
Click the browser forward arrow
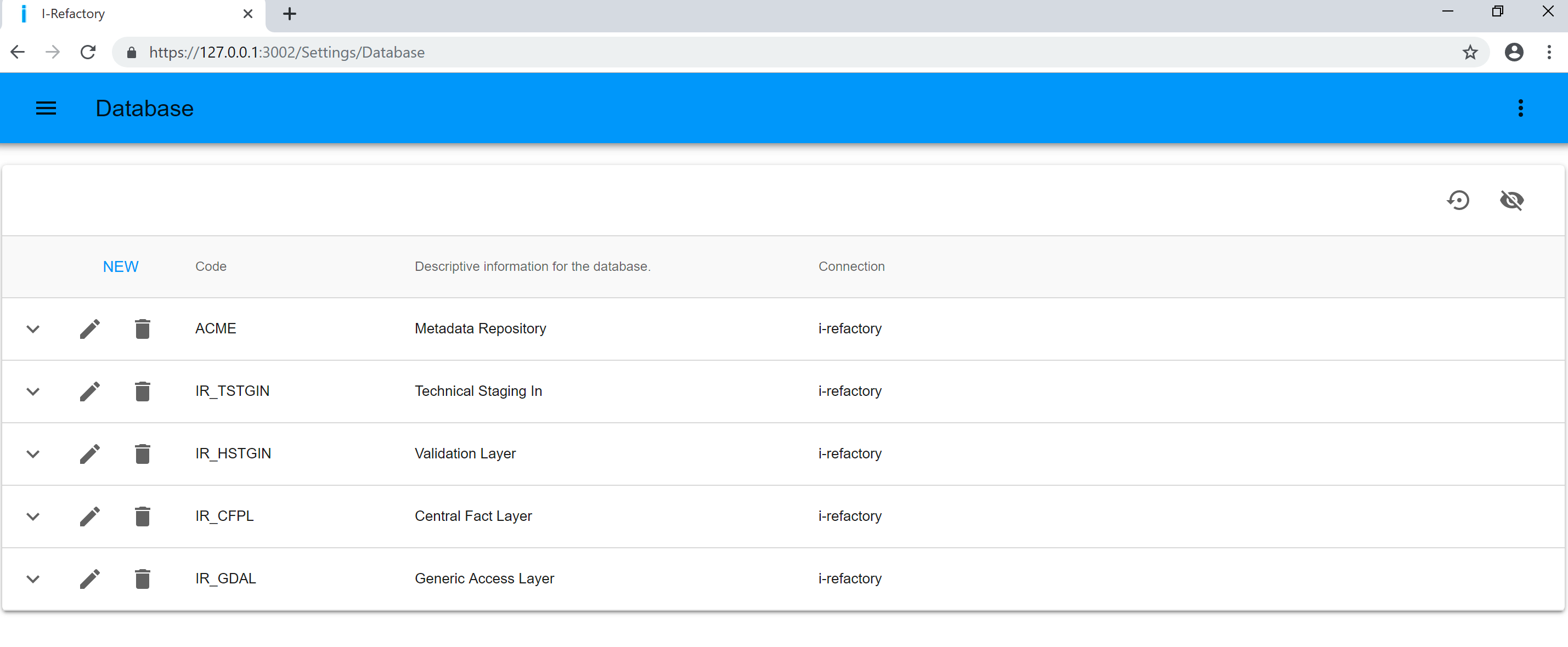[x=53, y=52]
